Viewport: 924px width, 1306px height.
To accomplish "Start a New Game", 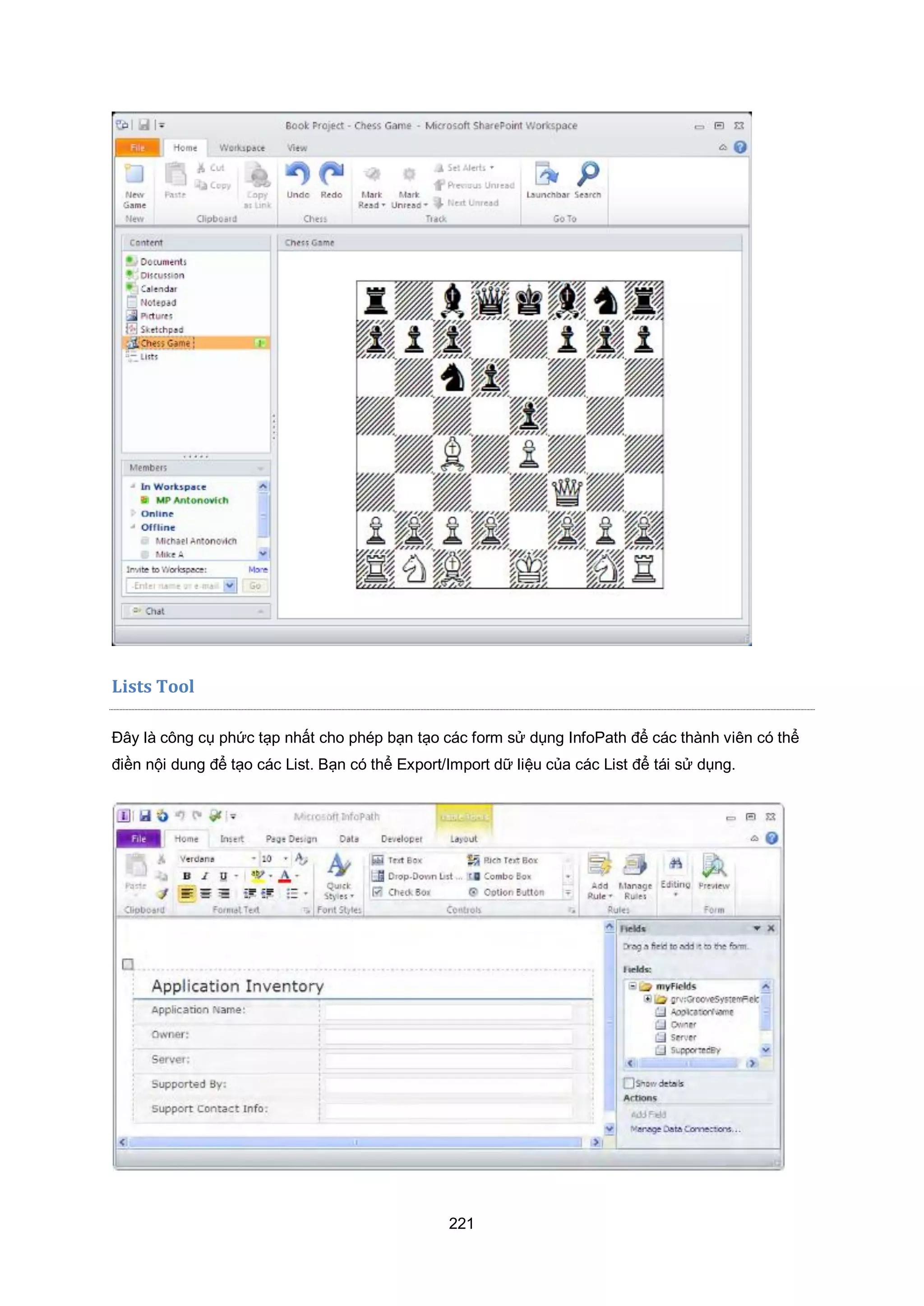I will tap(135, 181).
